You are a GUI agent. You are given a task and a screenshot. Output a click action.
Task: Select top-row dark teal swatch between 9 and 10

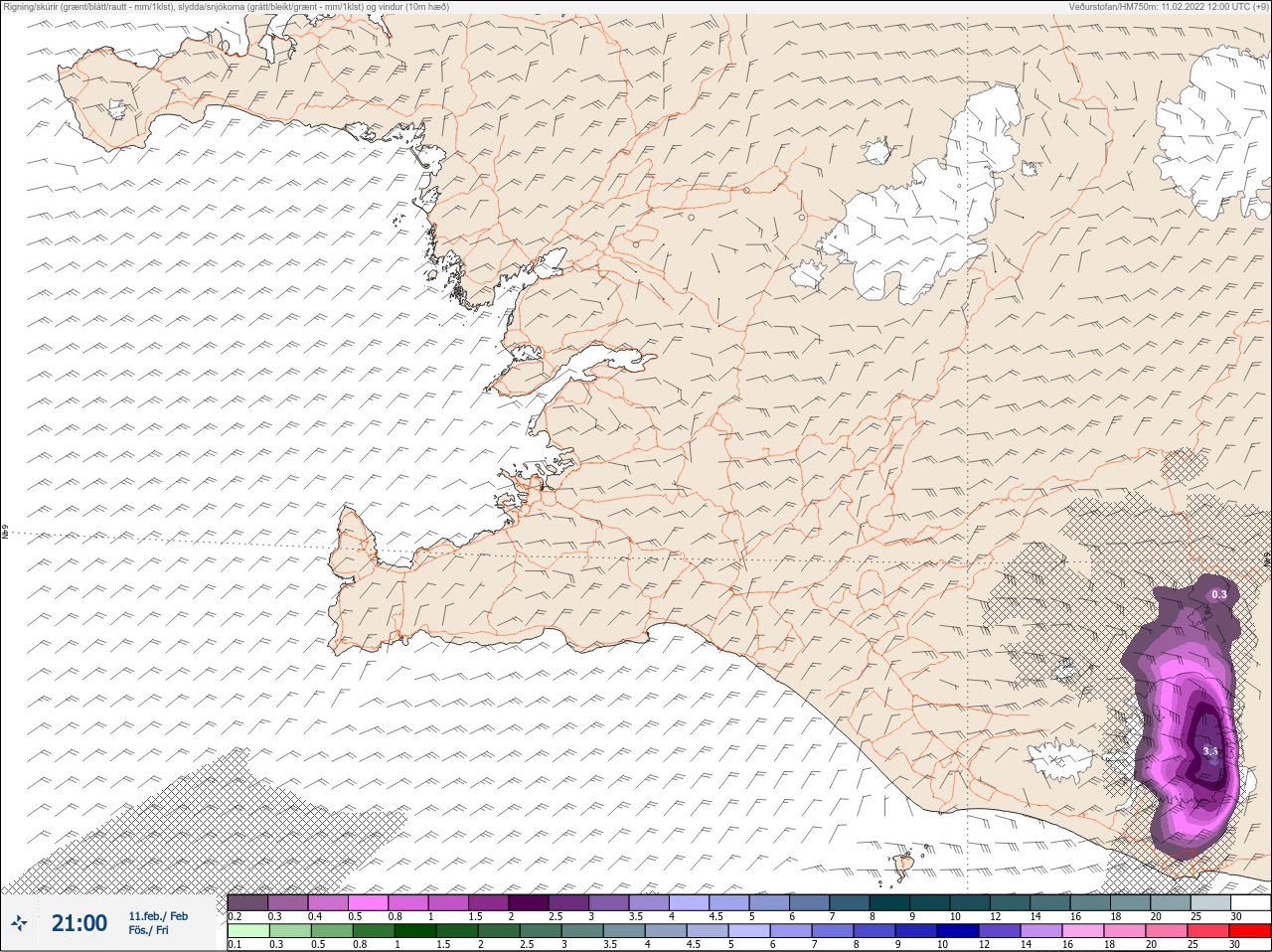pos(930,902)
